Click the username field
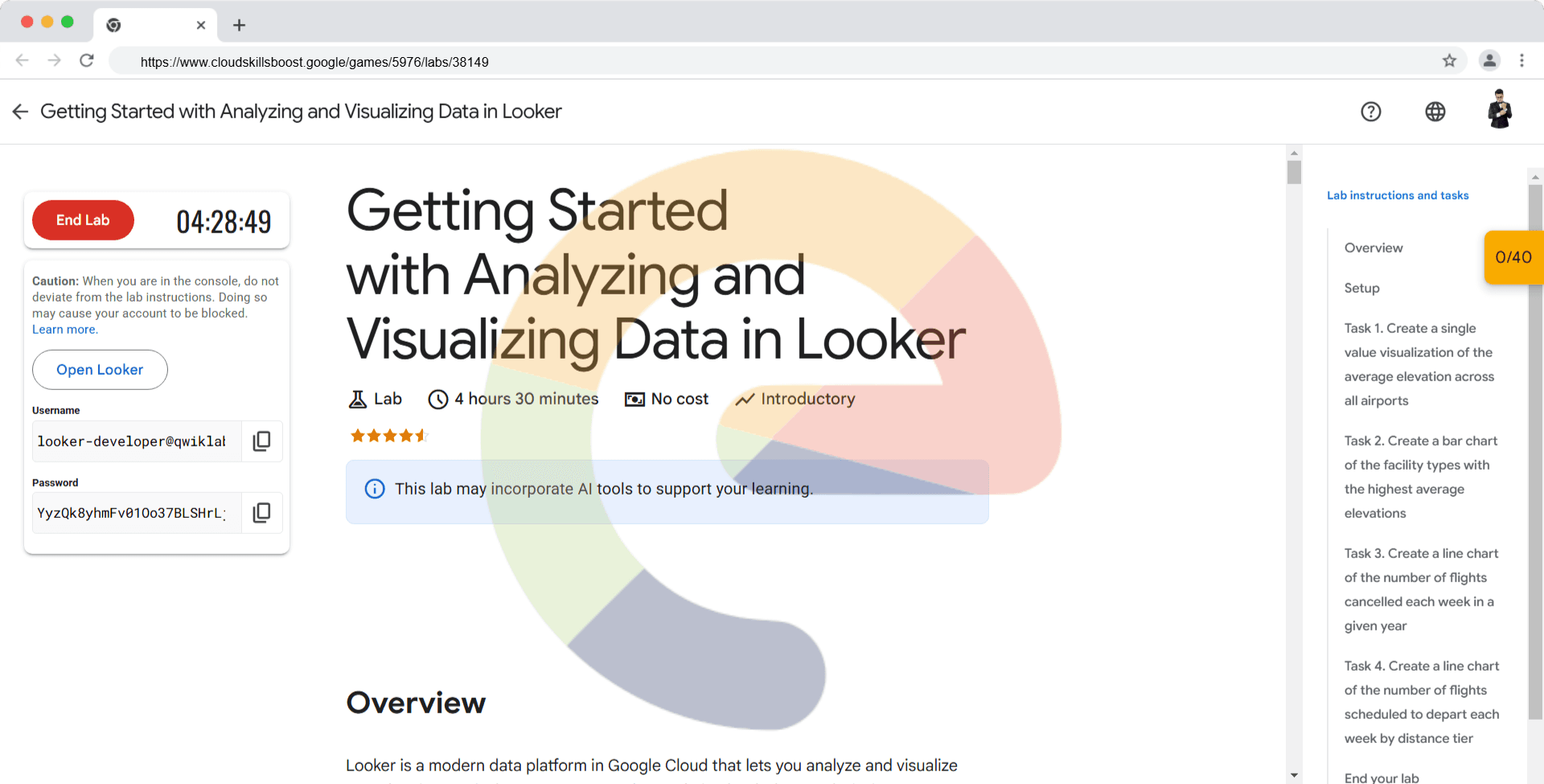Image resolution: width=1544 pixels, height=784 pixels. point(137,441)
